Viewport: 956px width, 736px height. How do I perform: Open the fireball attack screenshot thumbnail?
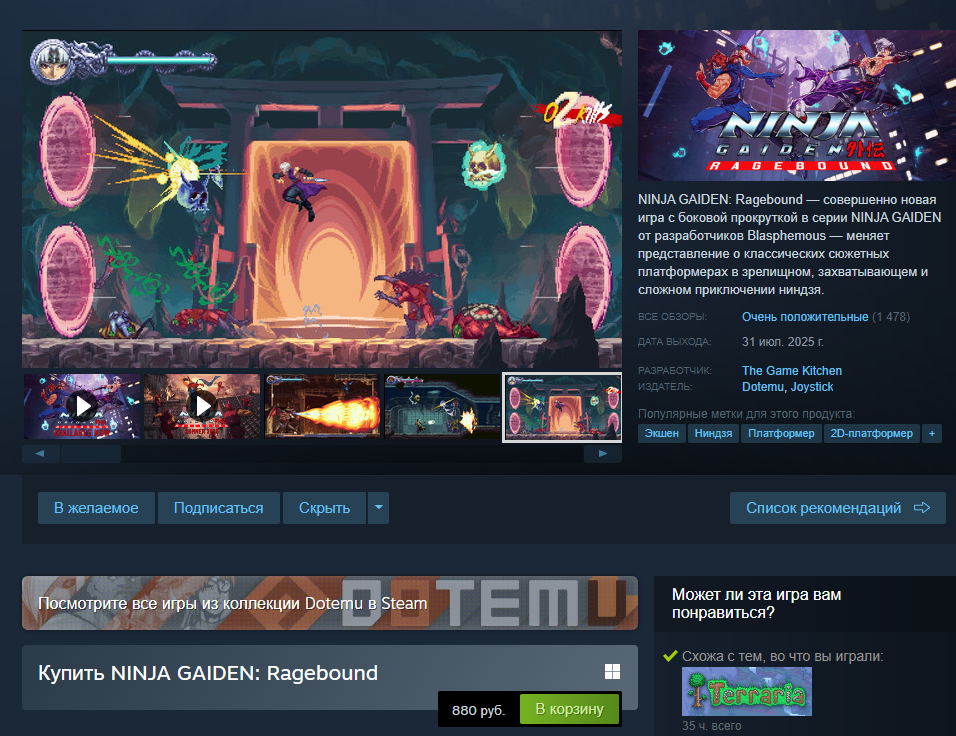322,406
